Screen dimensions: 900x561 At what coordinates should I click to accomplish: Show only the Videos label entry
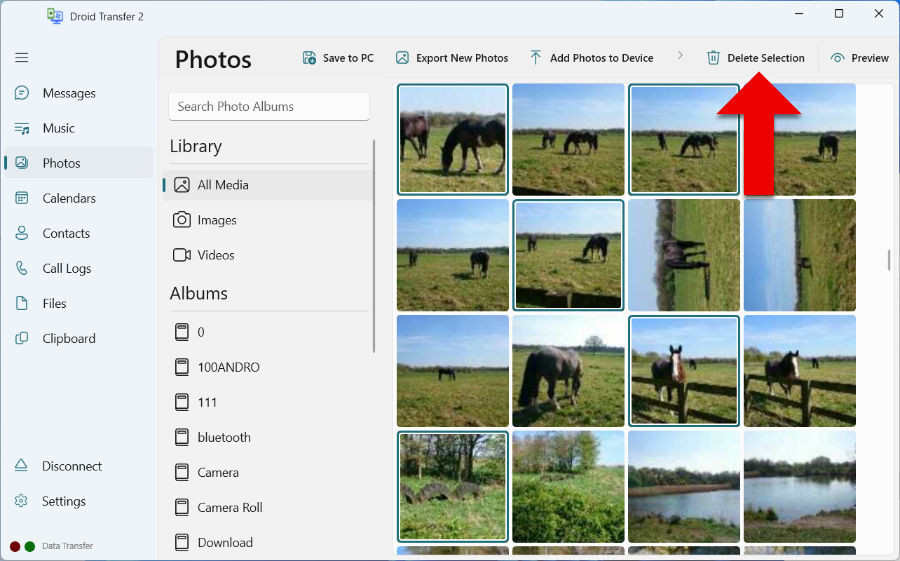pyautogui.click(x=216, y=255)
